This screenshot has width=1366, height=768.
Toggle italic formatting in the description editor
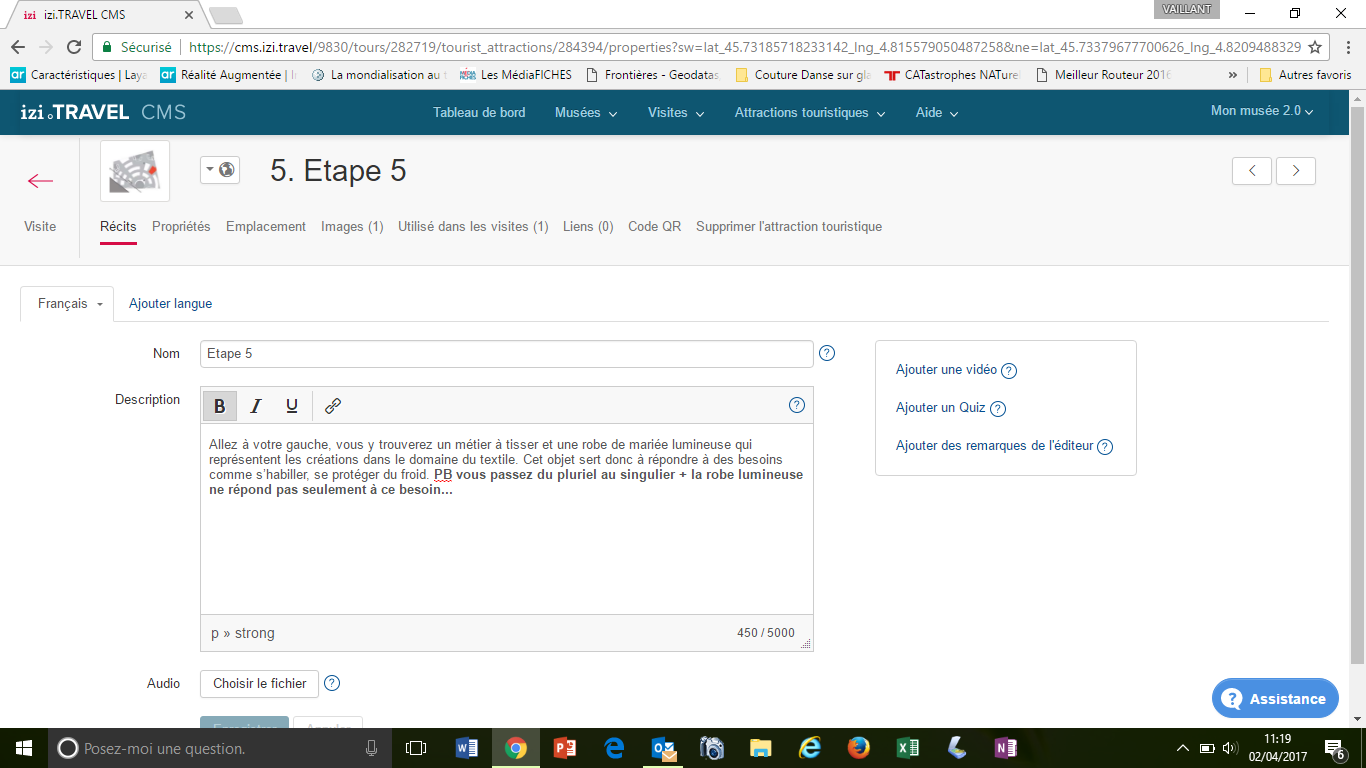256,406
